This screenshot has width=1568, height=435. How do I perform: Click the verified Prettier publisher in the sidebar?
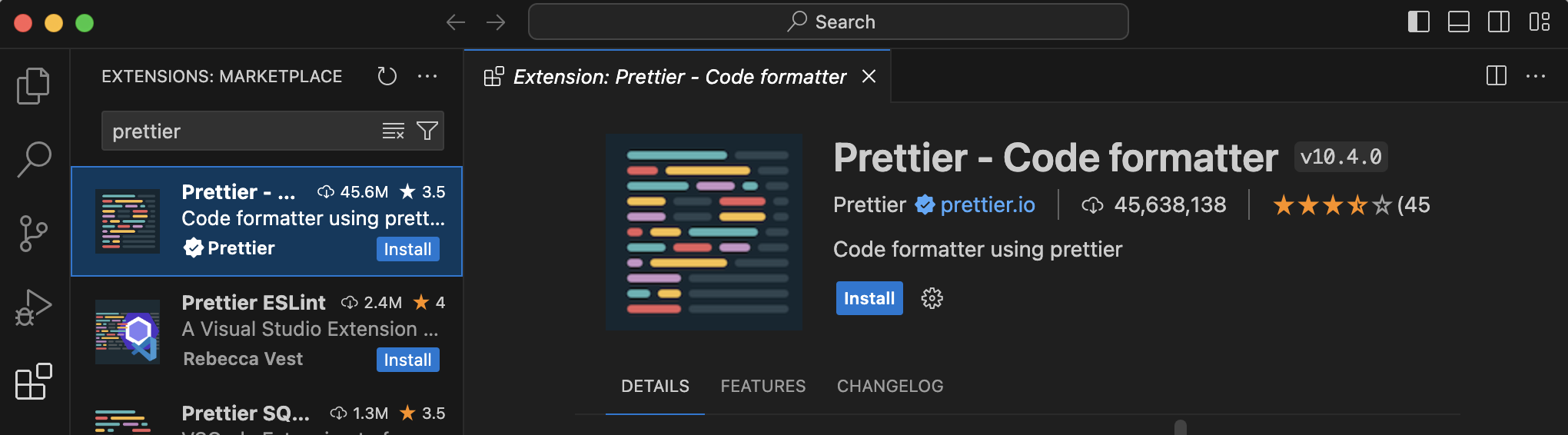[x=229, y=248]
